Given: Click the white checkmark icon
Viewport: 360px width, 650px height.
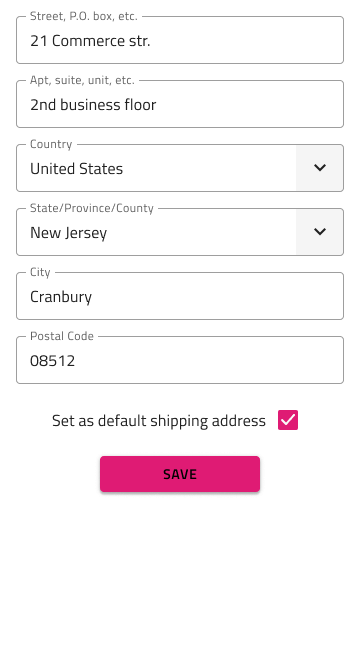Looking at the screenshot, I should coord(288,420).
